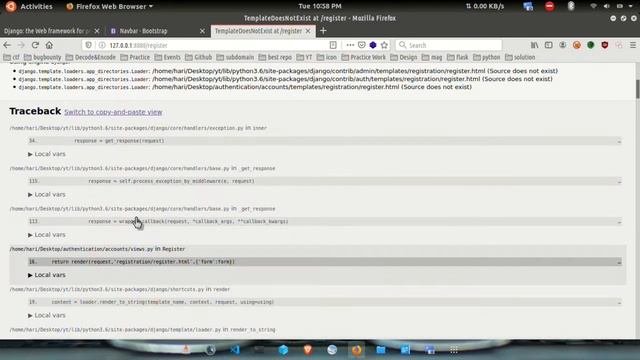The height and width of the screenshot is (360, 640).
Task: Toggle reader view for this page
Action: (333, 45)
